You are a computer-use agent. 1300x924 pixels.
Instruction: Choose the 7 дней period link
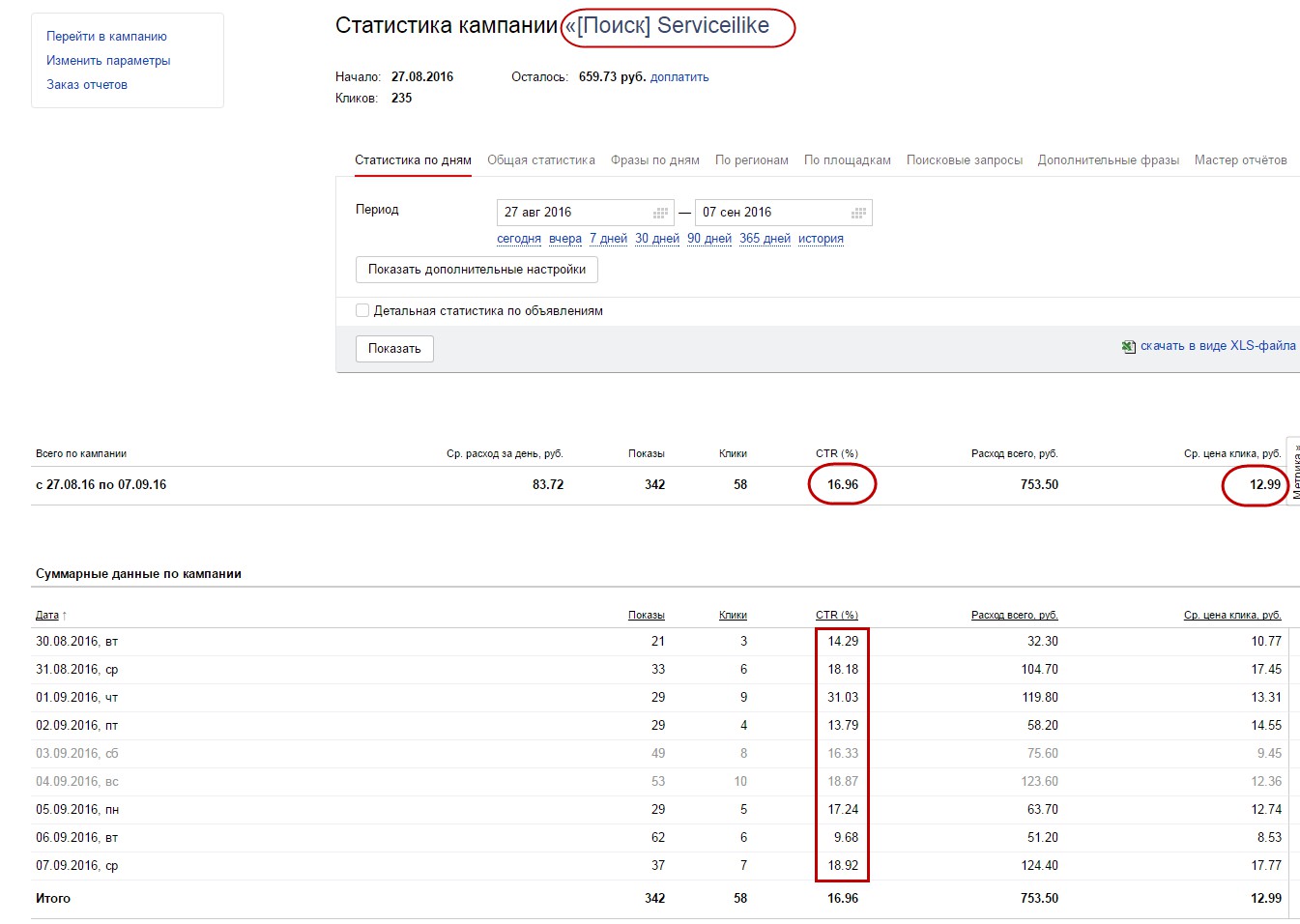609,239
